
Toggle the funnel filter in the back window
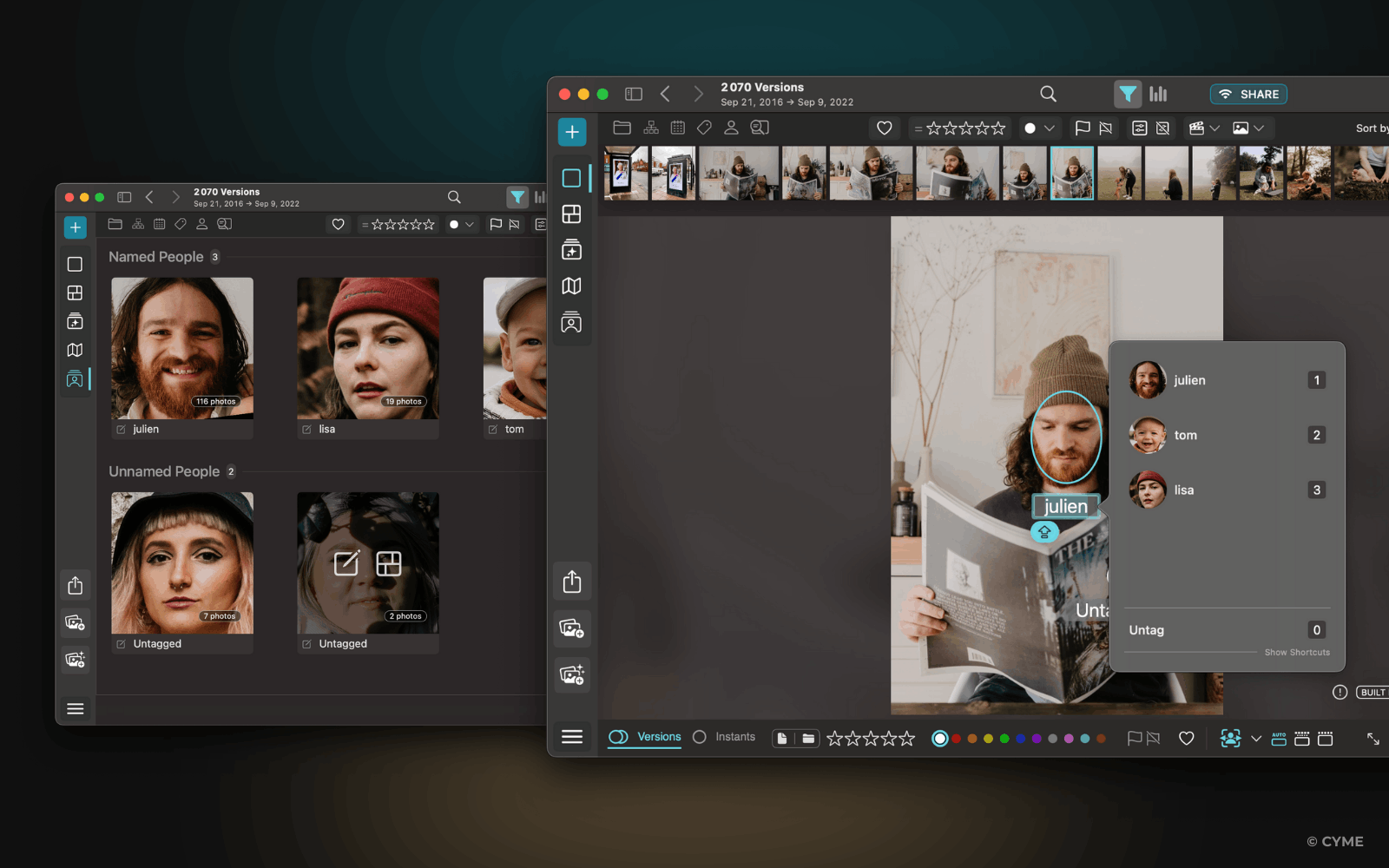[x=517, y=197]
